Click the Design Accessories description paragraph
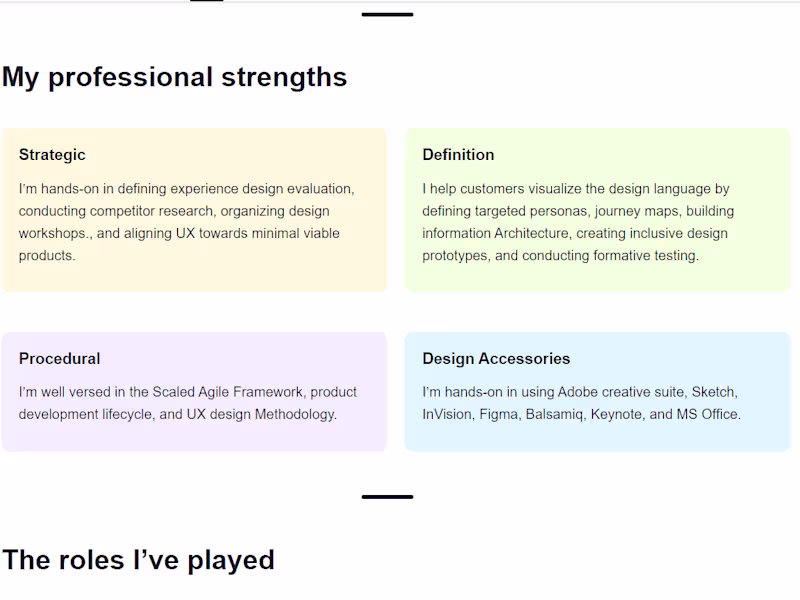The height and width of the screenshot is (600, 800). coord(581,403)
